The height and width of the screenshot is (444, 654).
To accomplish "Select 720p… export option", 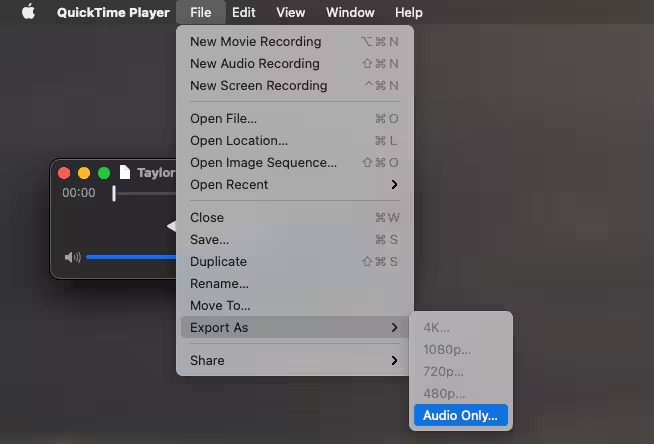I will [461, 371].
